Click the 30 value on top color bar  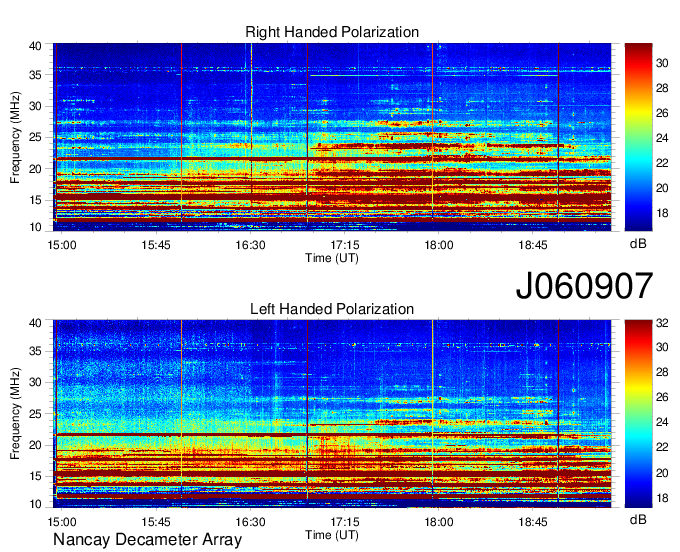point(662,63)
